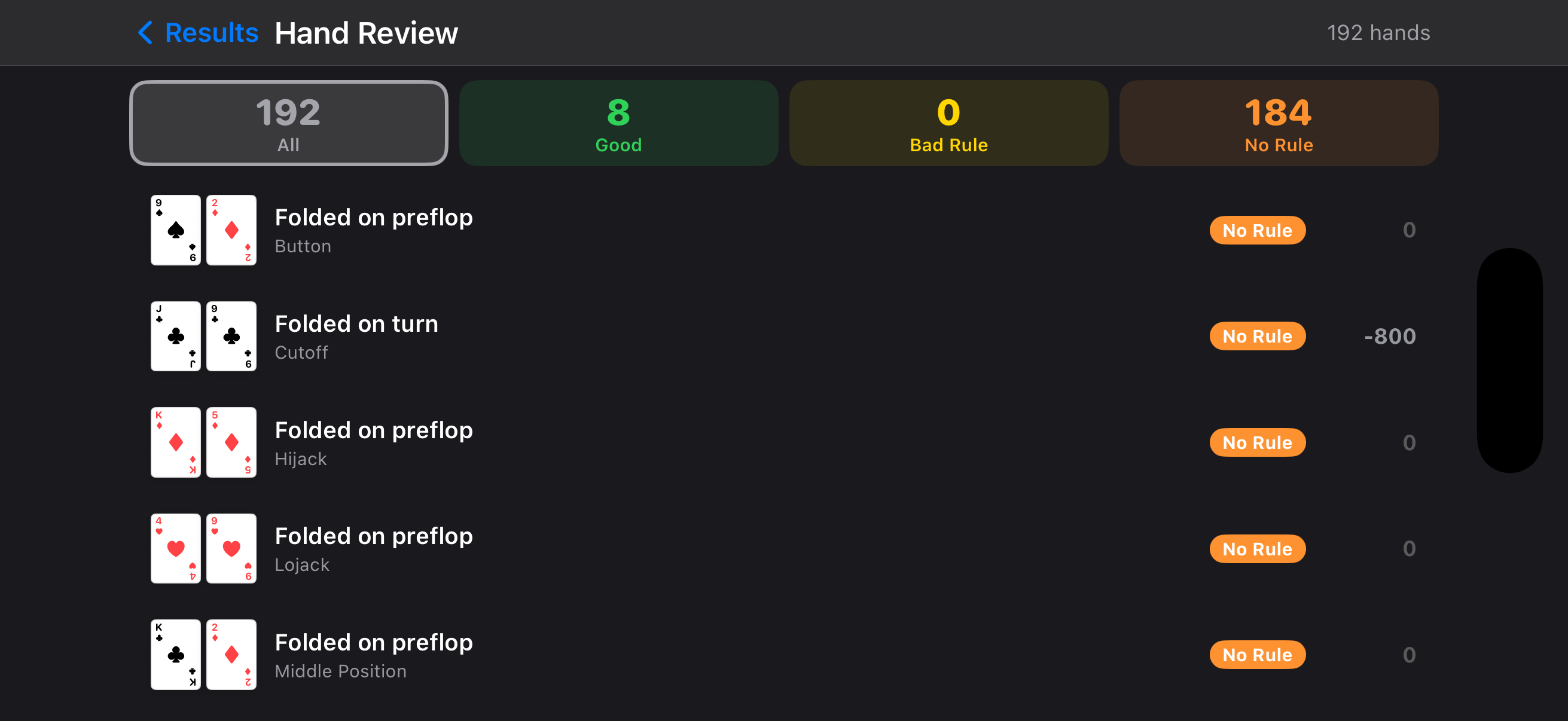Go back to Results page
Image resolution: width=1568 pixels, height=721 pixels.
(x=211, y=33)
